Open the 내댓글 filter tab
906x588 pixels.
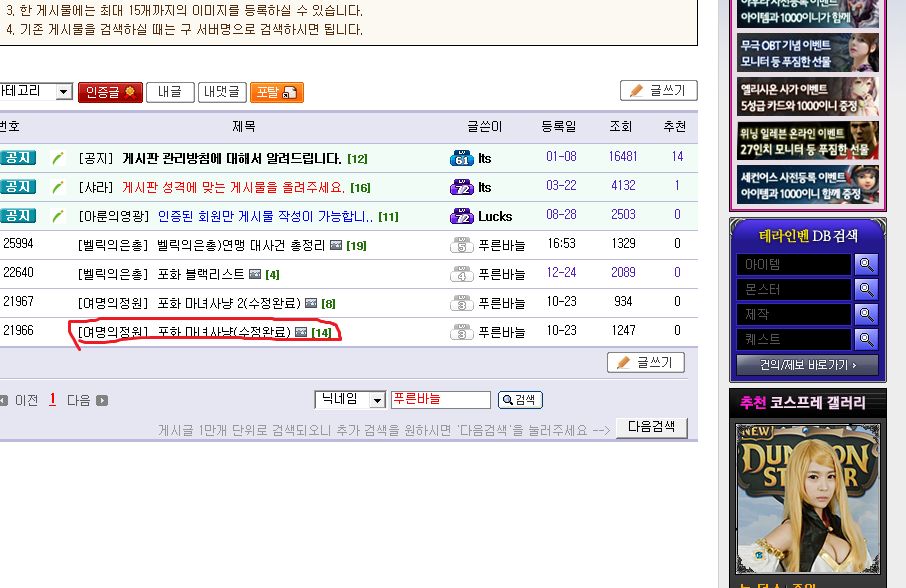point(222,92)
